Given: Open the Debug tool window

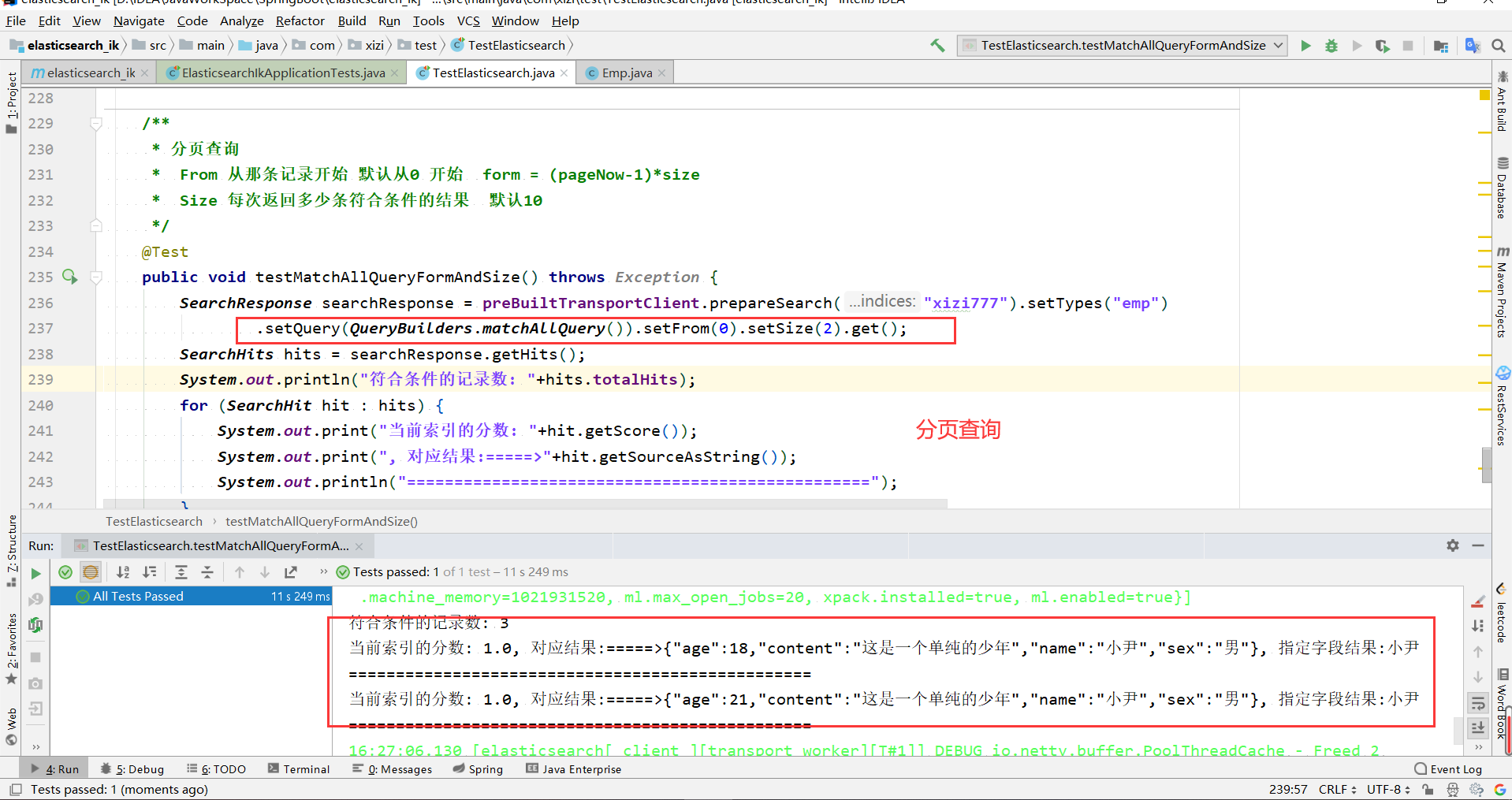Looking at the screenshot, I should coord(132,769).
